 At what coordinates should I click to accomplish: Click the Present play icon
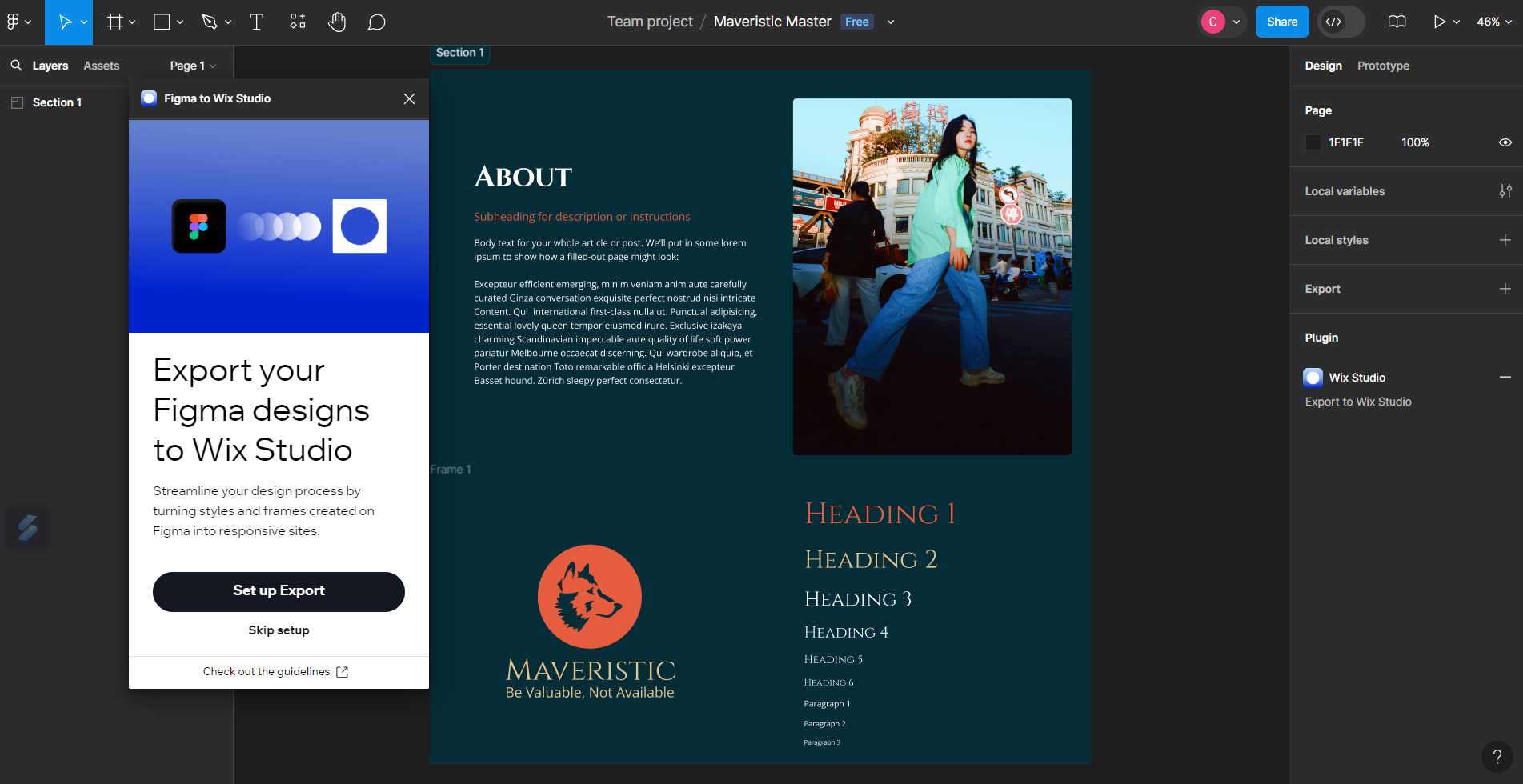click(1439, 22)
